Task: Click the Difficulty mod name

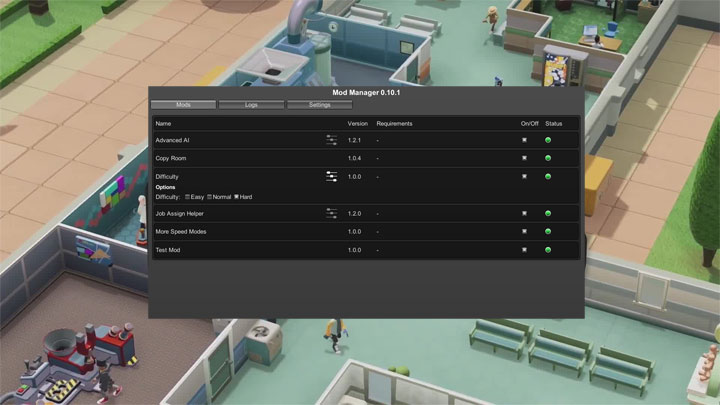Action: point(167,176)
